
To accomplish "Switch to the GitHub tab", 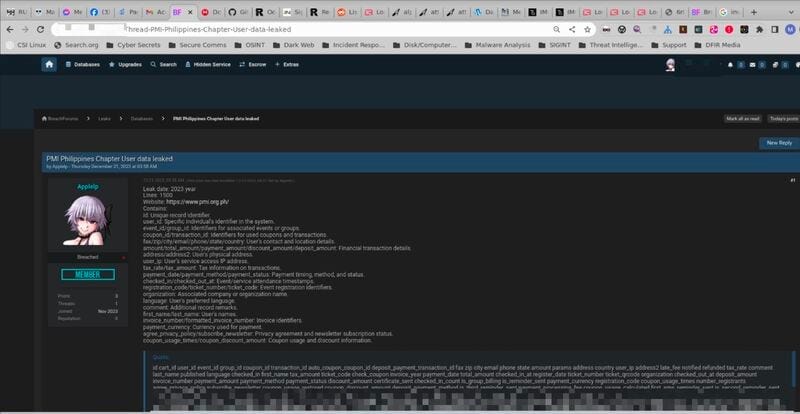I will tap(237, 12).
